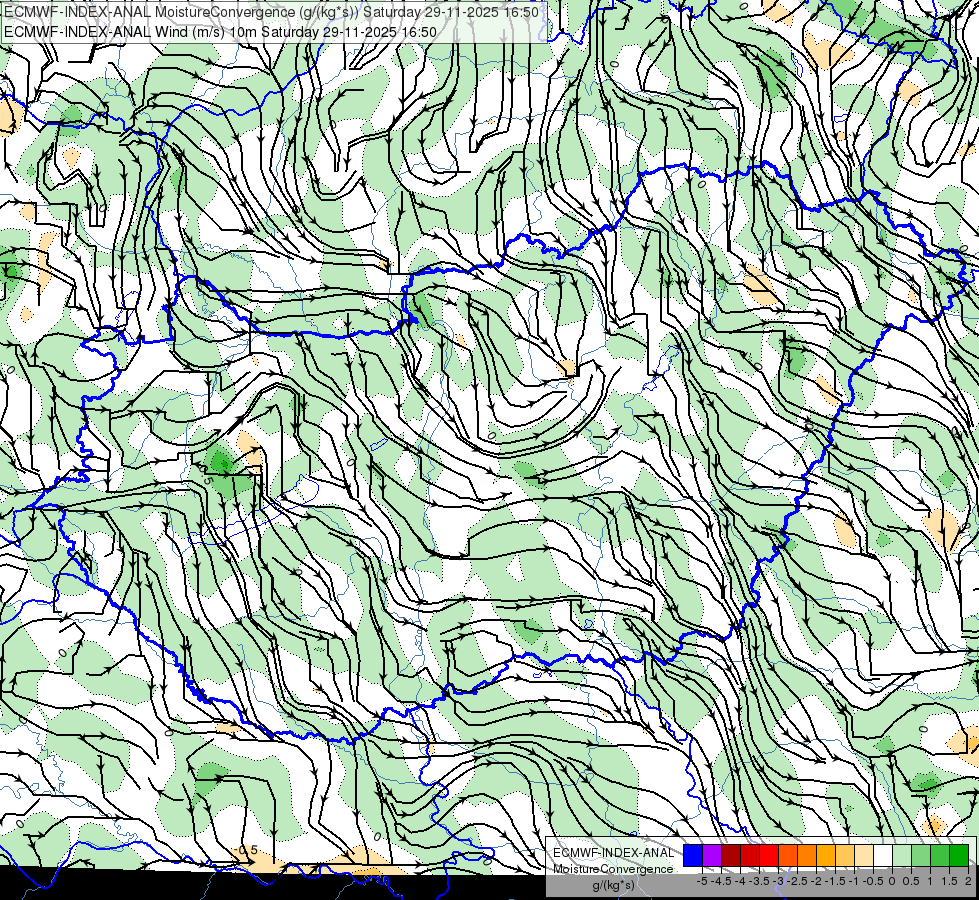Image resolution: width=979 pixels, height=900 pixels.
Task: Select the pale cream legend swatch before white
Action: point(864,856)
